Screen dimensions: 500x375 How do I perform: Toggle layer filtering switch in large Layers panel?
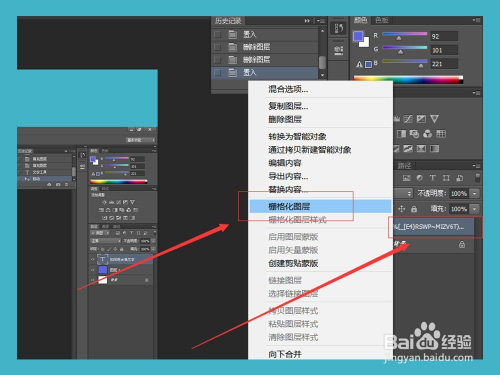478,178
